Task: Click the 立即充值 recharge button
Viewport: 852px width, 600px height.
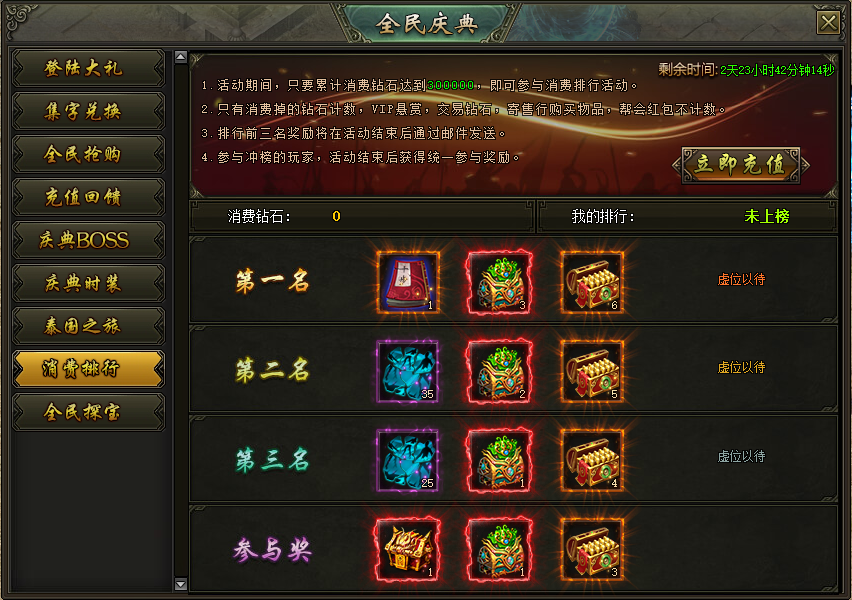Action: coord(741,165)
